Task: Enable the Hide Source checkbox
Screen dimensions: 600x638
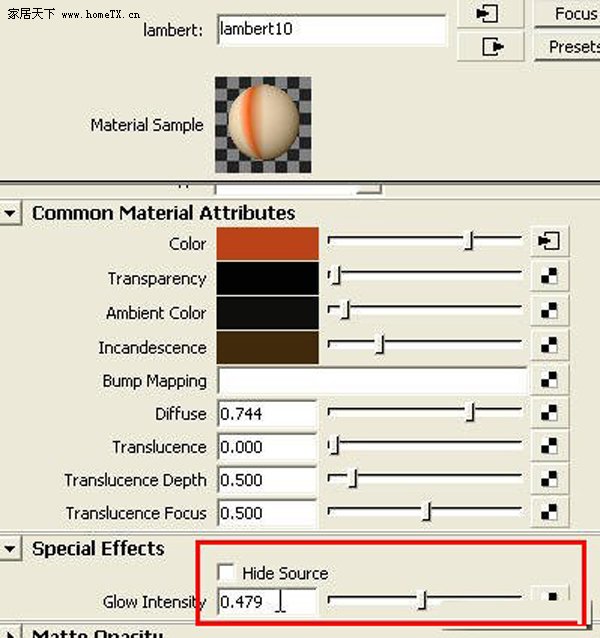Action: pyautogui.click(x=226, y=572)
